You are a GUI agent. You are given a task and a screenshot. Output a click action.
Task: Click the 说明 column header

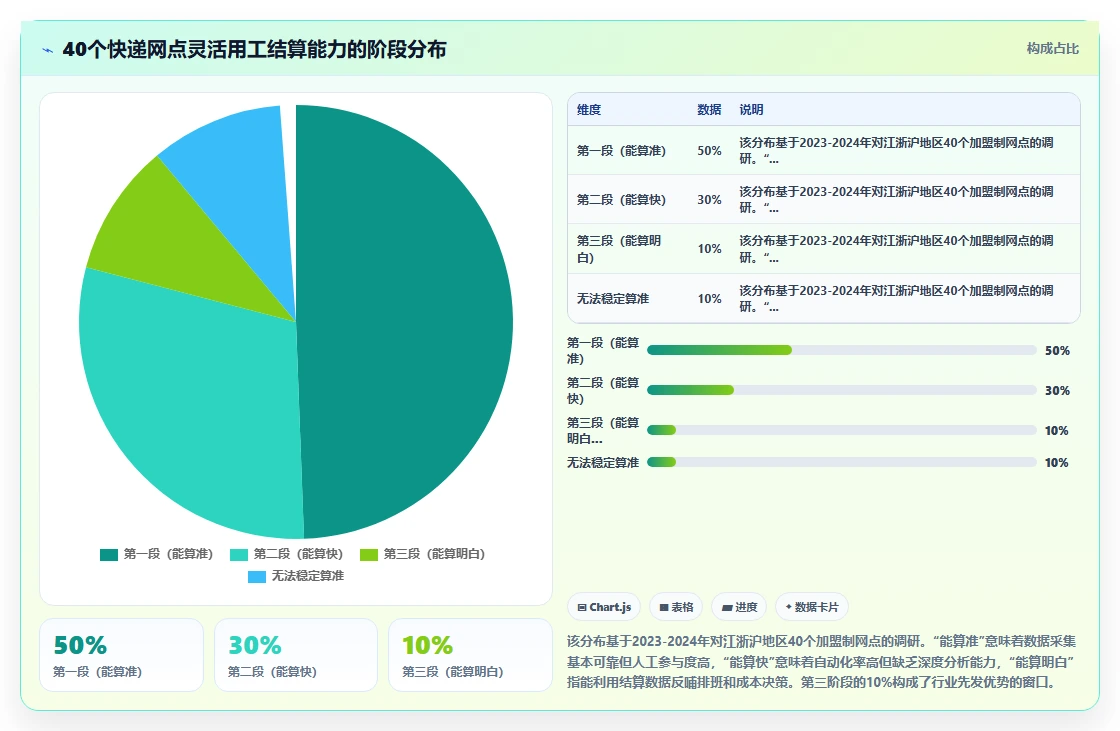click(x=751, y=109)
